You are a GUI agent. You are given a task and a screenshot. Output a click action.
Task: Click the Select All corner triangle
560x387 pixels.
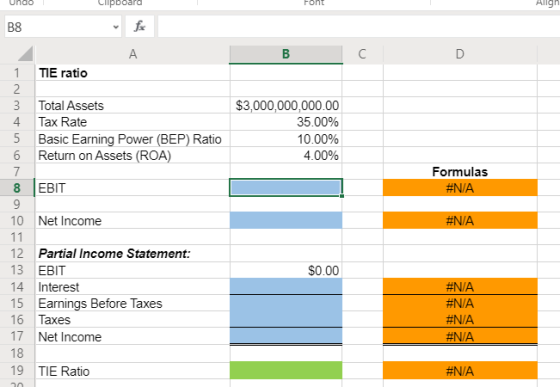point(26,54)
